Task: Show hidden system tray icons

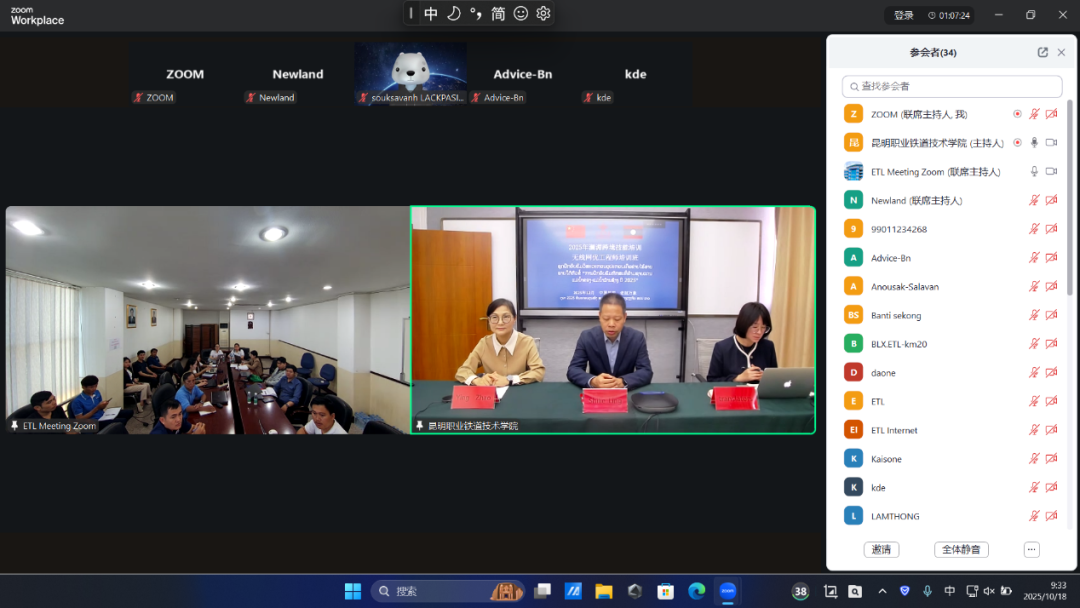Action: 882,591
